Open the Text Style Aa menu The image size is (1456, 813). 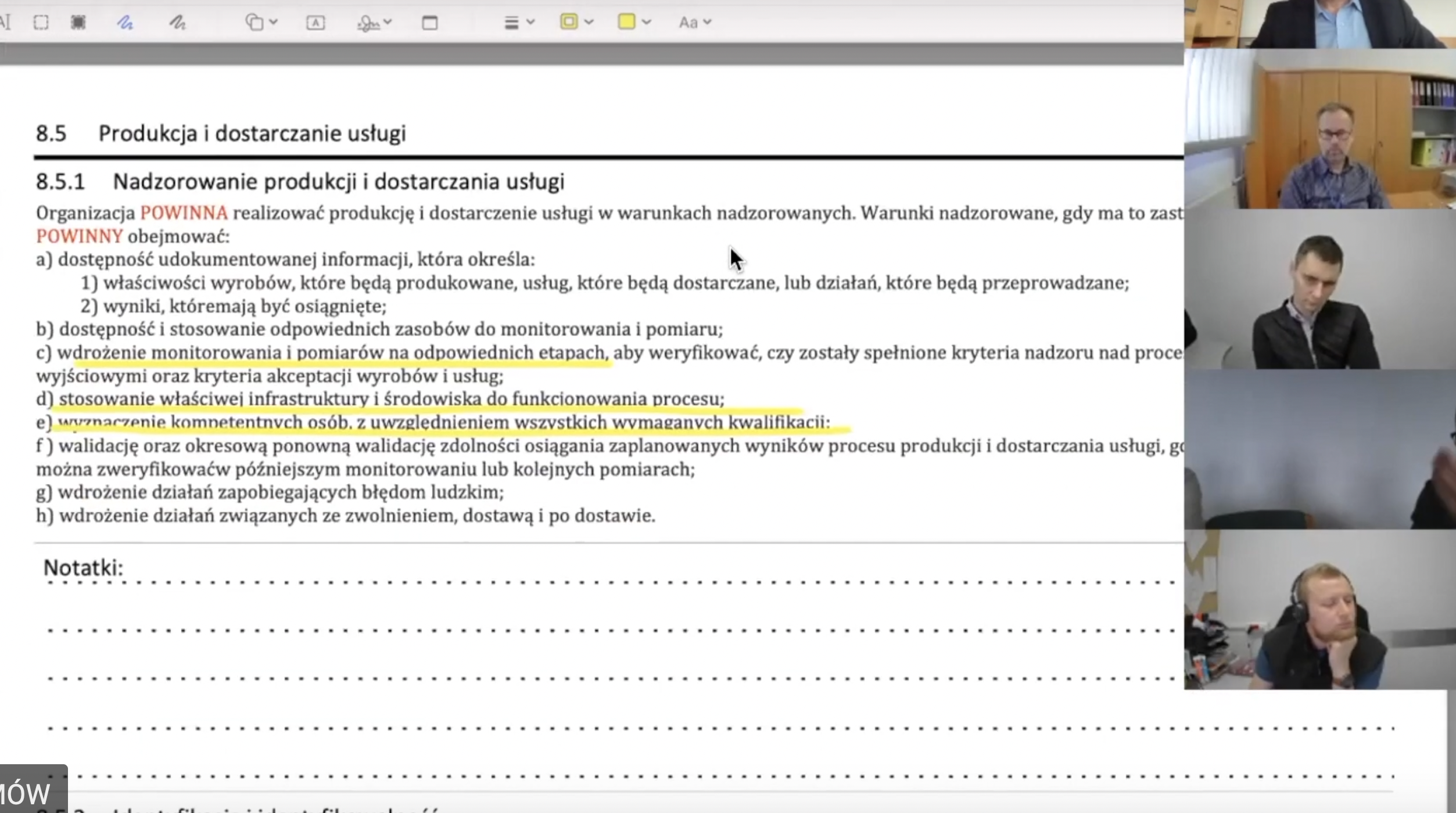pos(694,23)
